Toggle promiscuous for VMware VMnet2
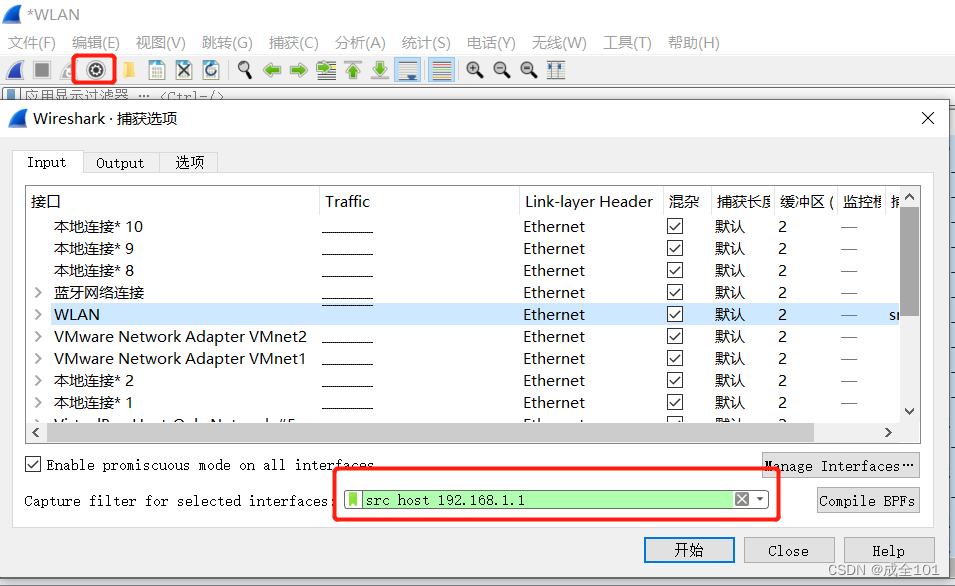Screen dimensions: 955x586 [x=675, y=336]
